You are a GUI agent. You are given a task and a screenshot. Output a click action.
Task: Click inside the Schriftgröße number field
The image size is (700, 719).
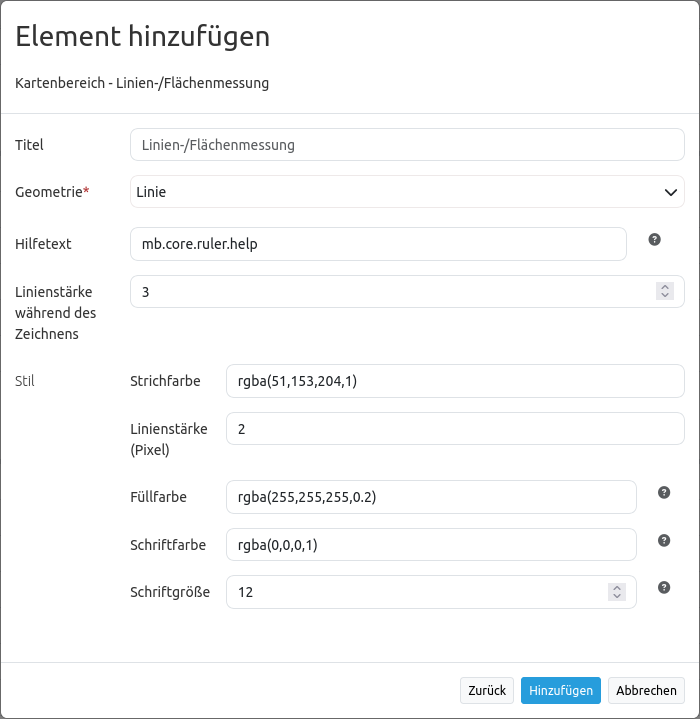click(x=415, y=592)
